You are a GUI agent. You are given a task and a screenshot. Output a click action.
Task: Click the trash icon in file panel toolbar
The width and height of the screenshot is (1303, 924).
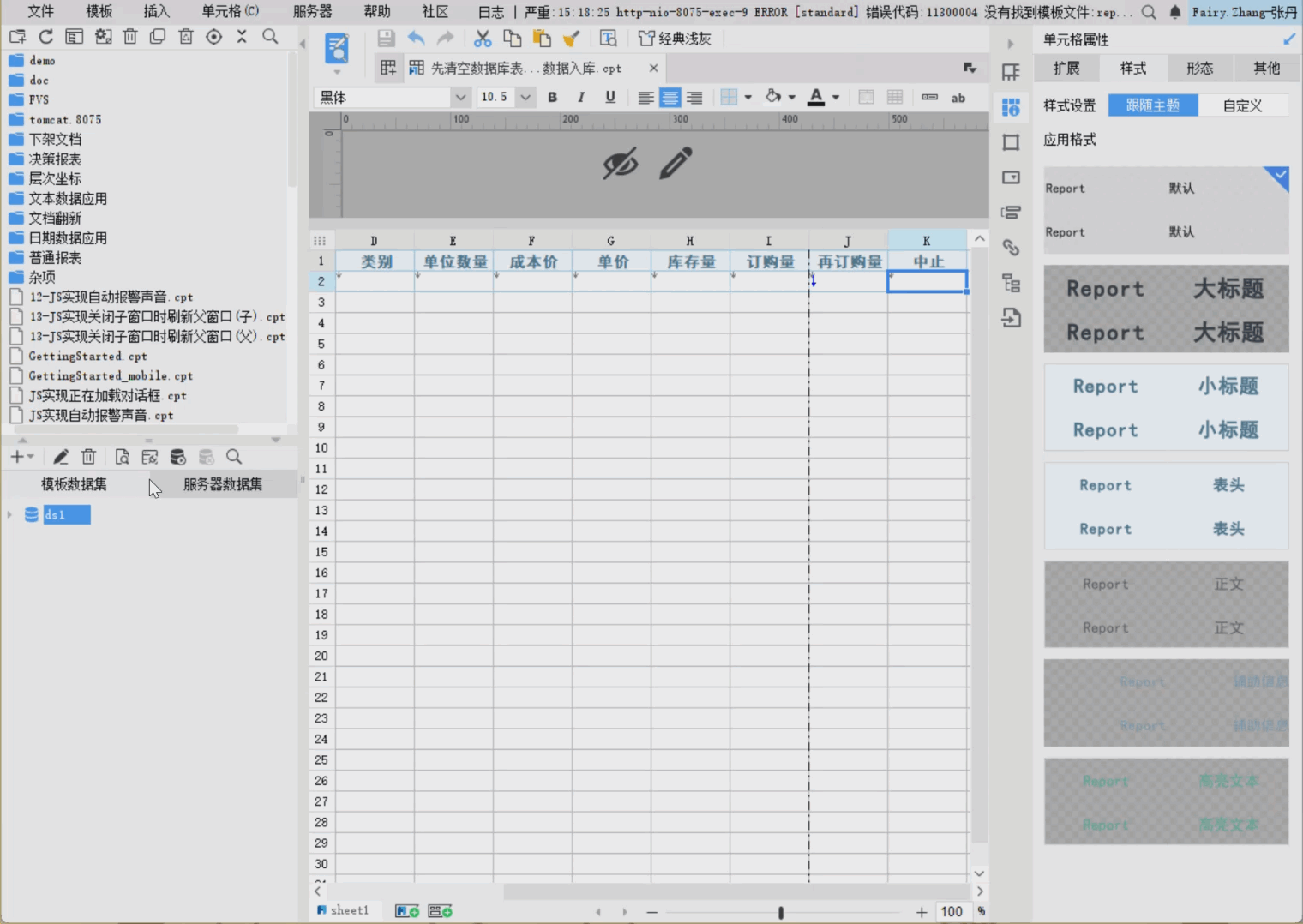(x=130, y=37)
